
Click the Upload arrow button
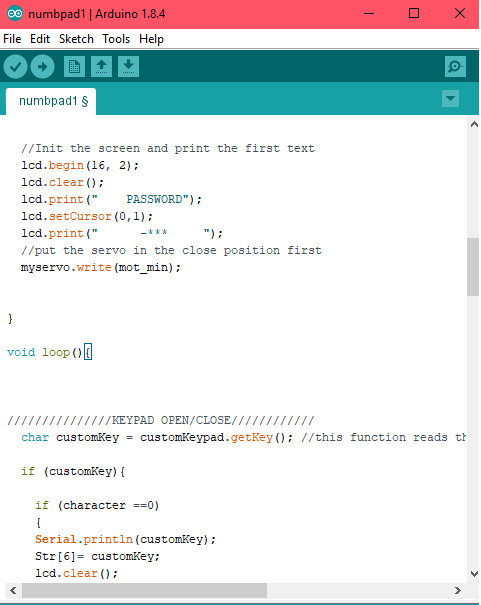(42, 67)
